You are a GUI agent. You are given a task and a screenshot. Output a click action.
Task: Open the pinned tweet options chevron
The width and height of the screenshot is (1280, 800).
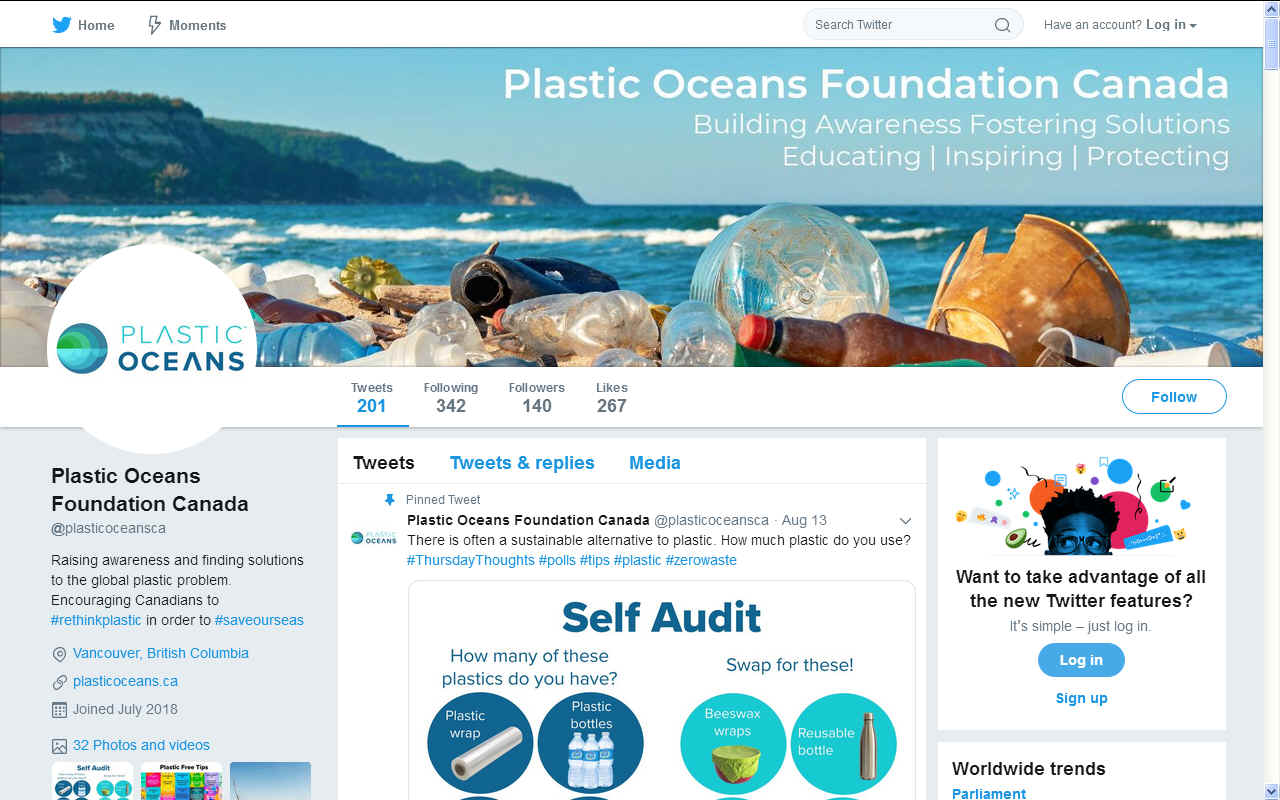[905, 521]
